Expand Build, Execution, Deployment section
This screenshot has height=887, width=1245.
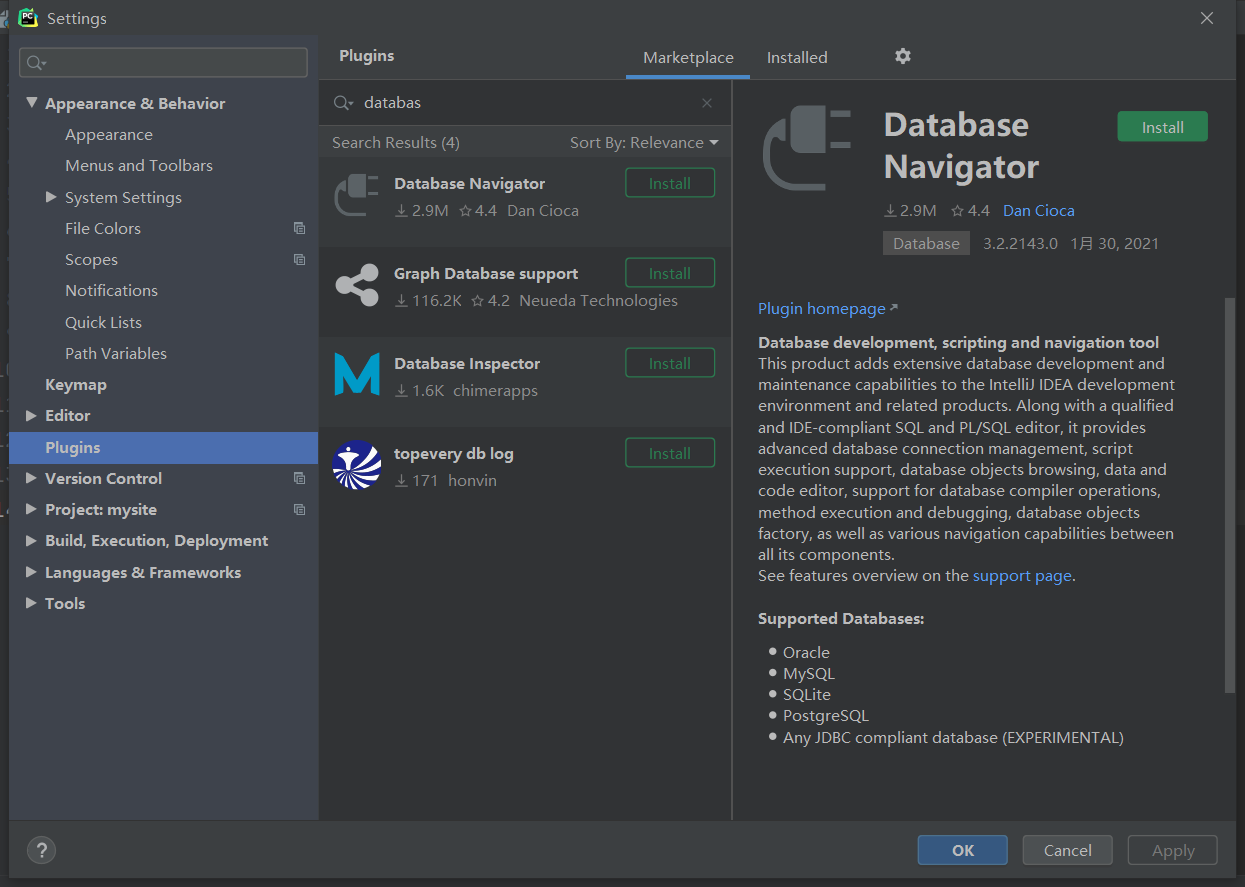32,540
